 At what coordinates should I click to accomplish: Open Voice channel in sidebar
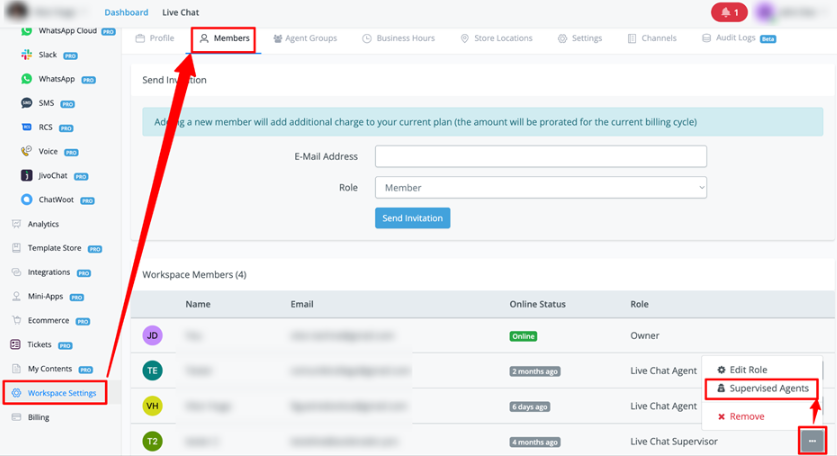[47, 152]
